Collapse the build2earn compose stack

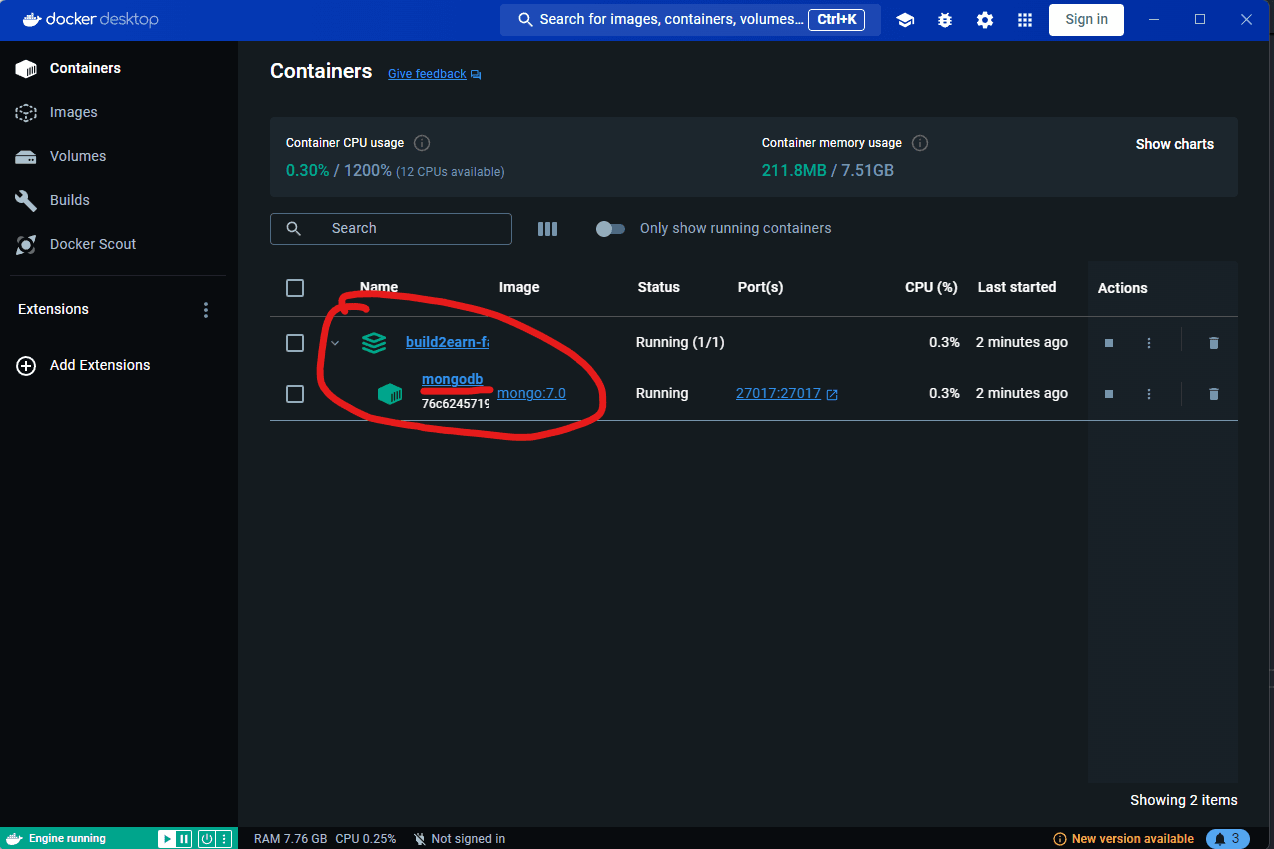point(335,342)
